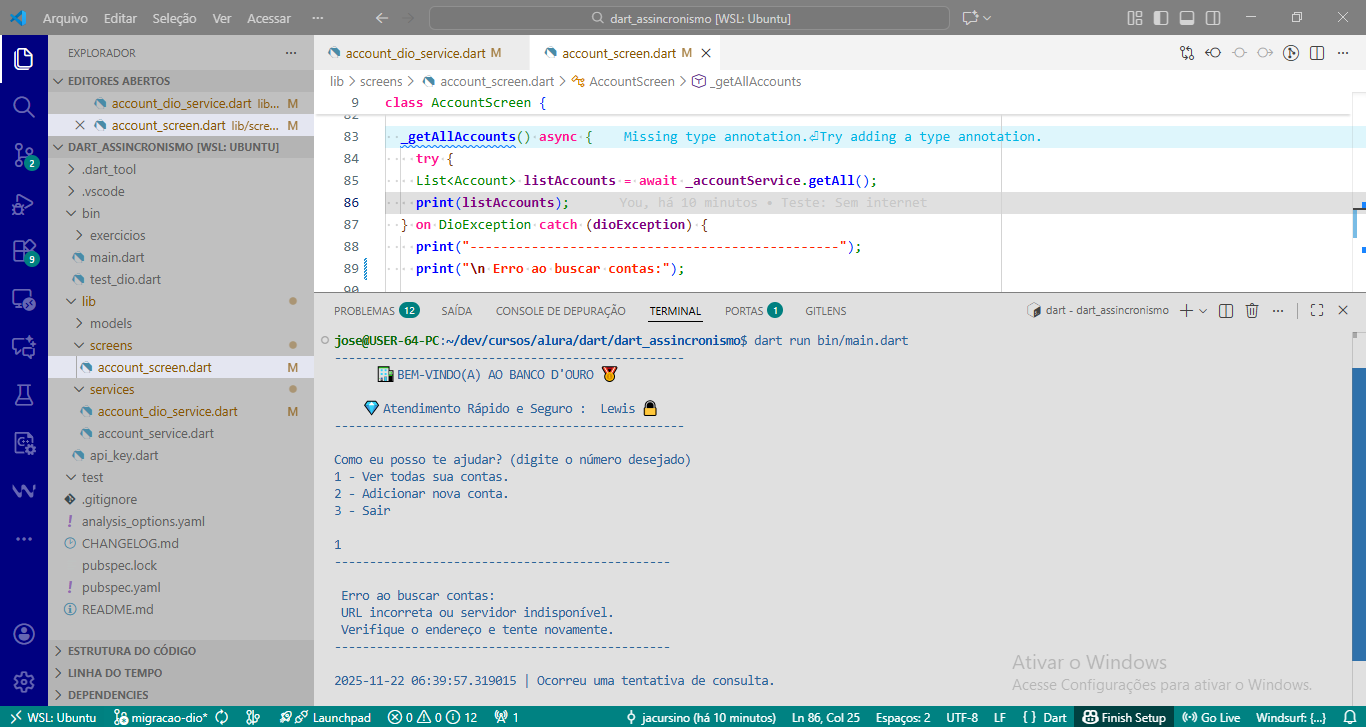Open the Search view in activity bar

click(23, 106)
